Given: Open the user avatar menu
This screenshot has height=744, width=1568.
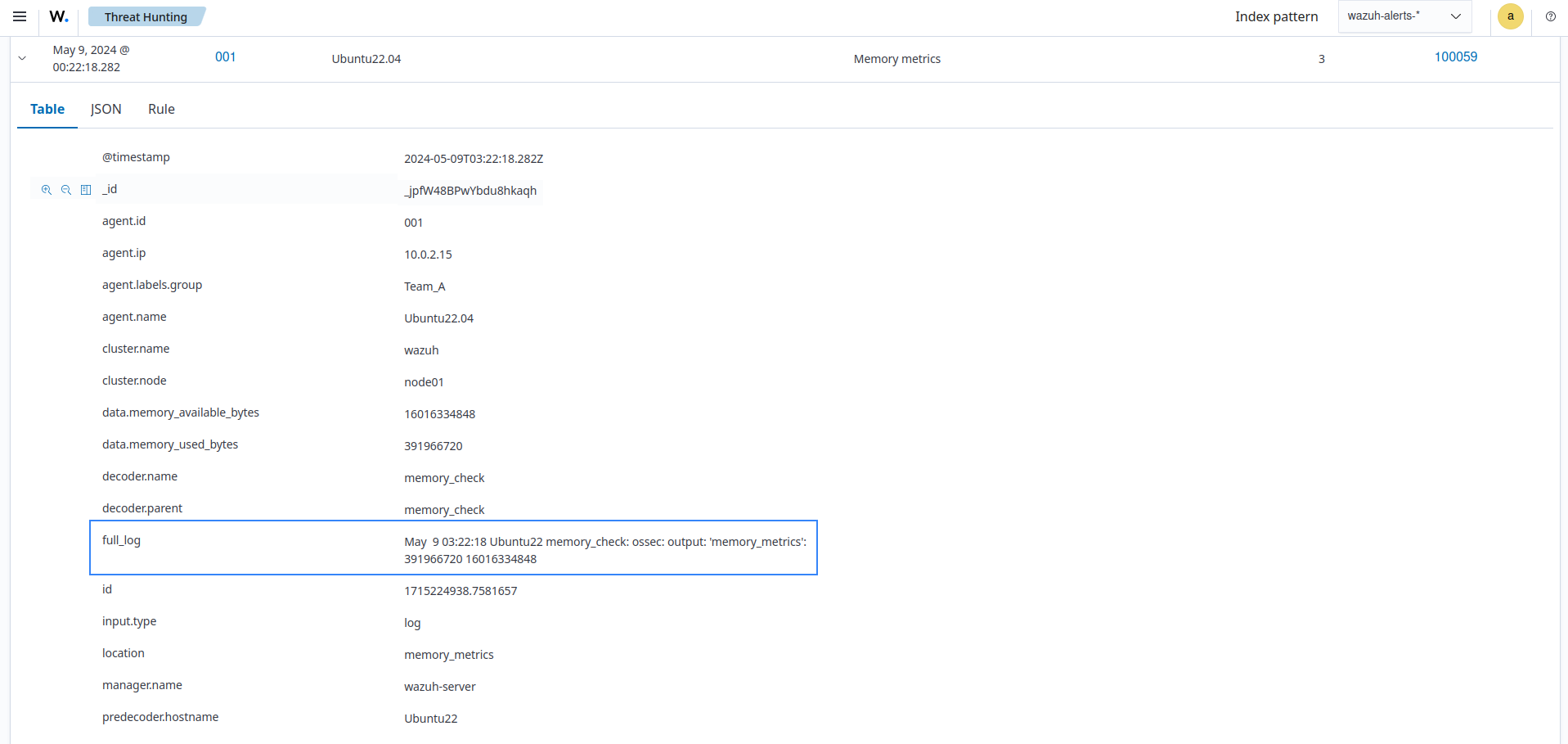Looking at the screenshot, I should [1510, 16].
